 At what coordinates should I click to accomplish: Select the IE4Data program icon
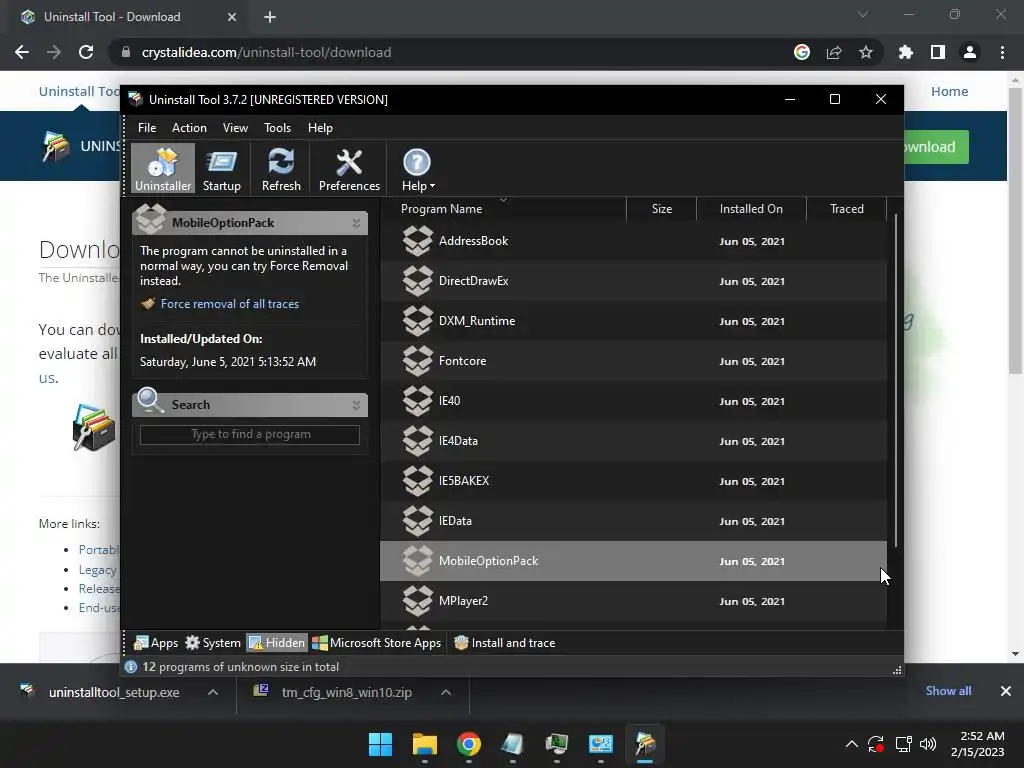[417, 441]
